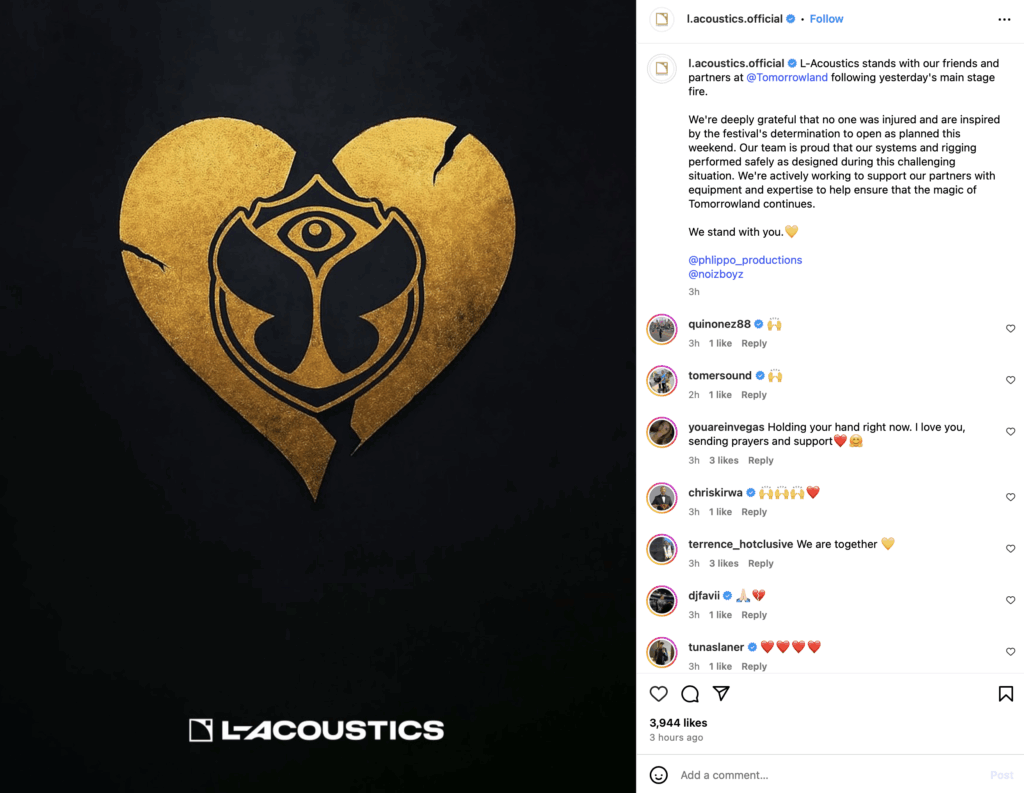Focus the Add a comment field

pyautogui.click(x=829, y=775)
